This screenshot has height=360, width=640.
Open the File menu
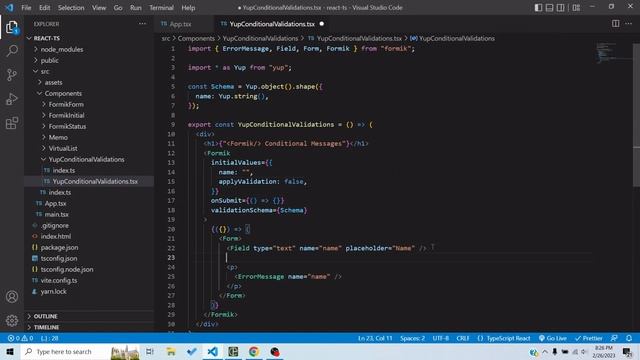tap(26, 7)
